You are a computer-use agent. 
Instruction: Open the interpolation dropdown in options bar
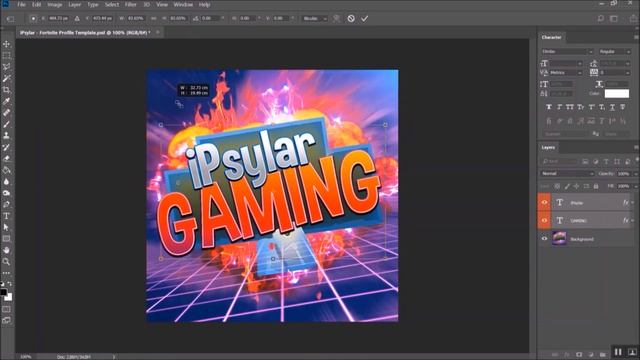pyautogui.click(x=315, y=18)
